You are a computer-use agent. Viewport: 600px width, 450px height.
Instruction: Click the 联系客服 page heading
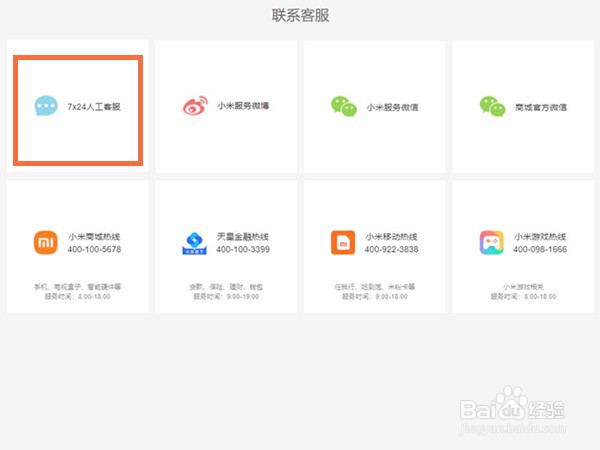[x=300, y=15]
